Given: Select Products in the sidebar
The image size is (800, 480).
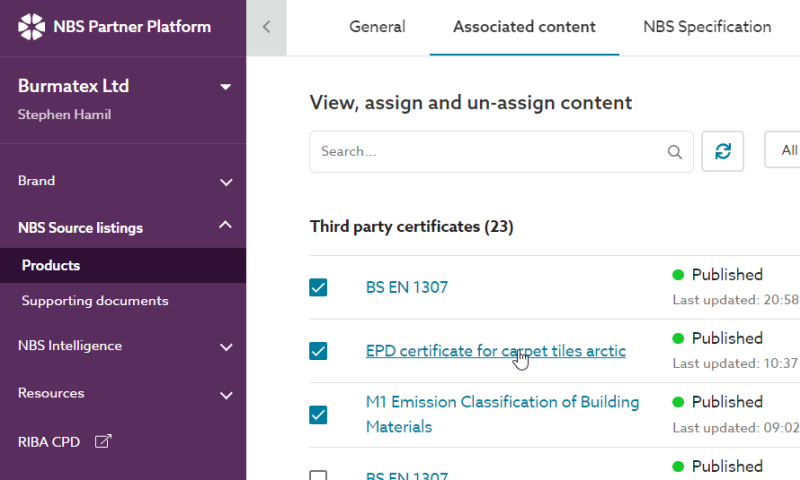Looking at the screenshot, I should 123,265.
